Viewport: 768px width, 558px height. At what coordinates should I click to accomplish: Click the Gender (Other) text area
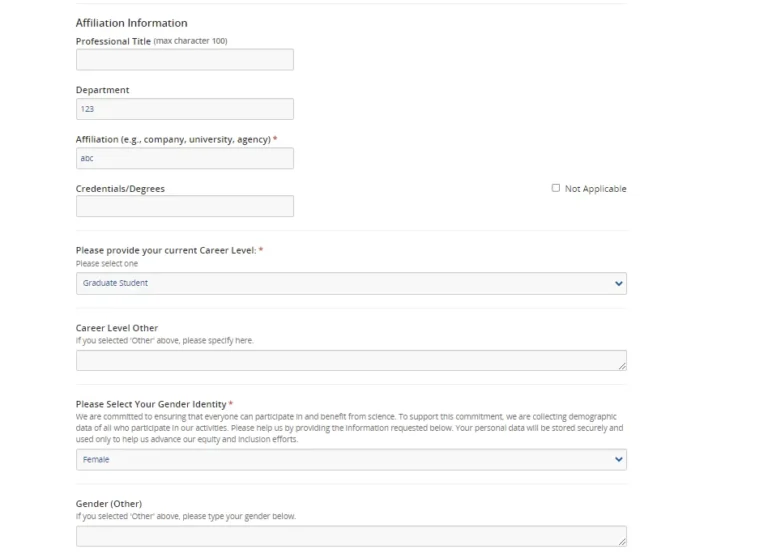[x=350, y=536]
